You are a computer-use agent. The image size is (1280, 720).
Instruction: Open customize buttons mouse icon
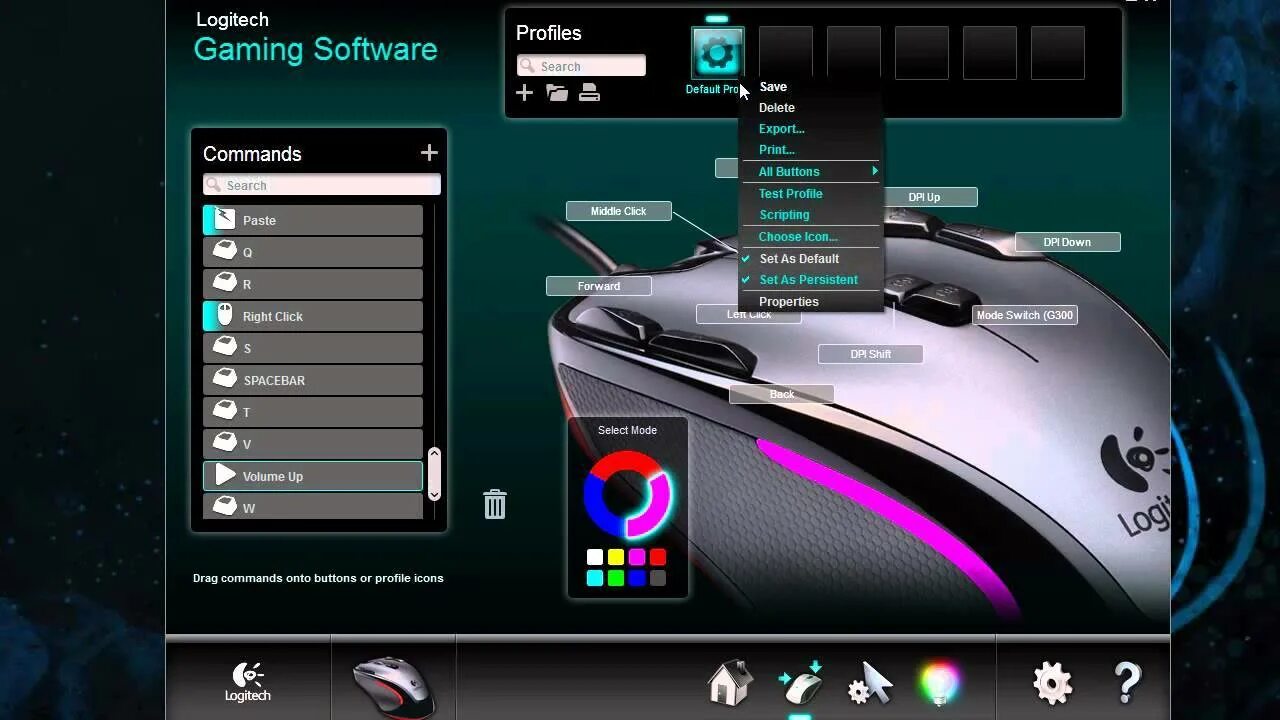(x=801, y=683)
